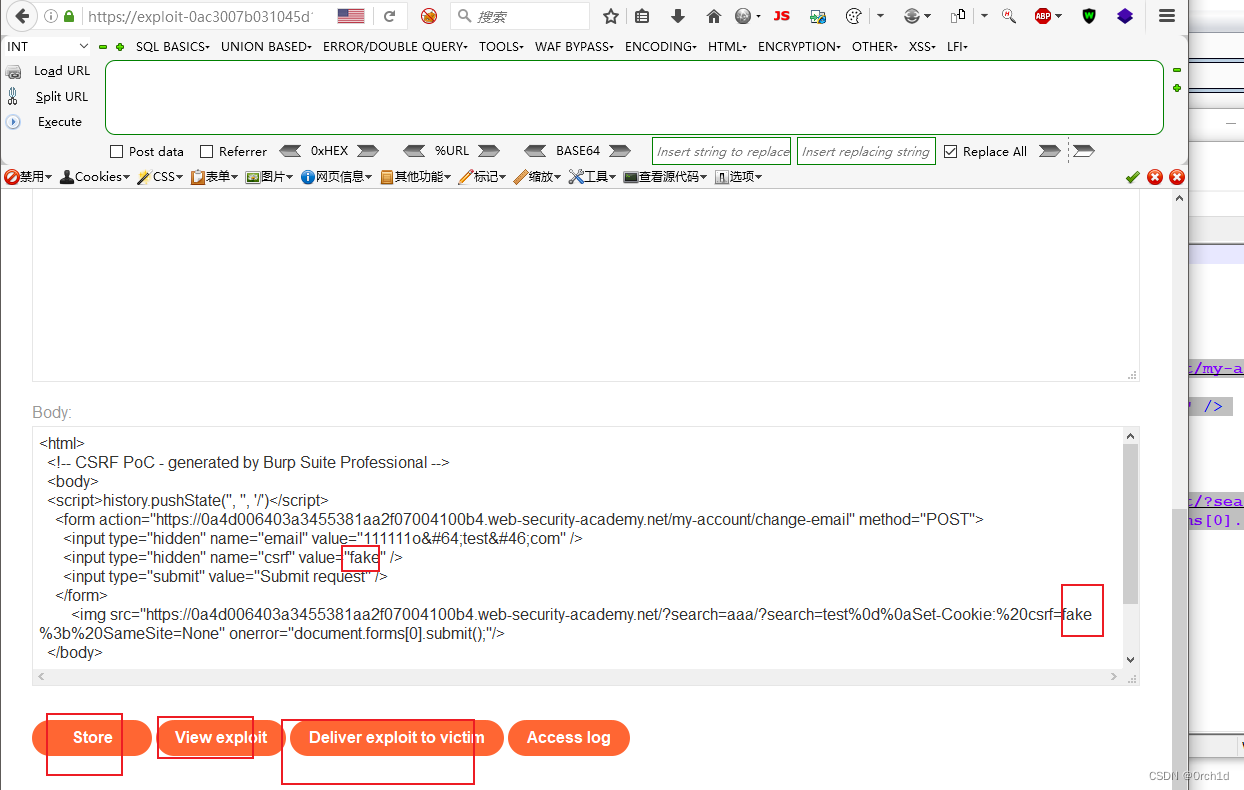Click the 0xHEX encode right arrow
Image resolution: width=1244 pixels, height=790 pixels.
tap(368, 151)
